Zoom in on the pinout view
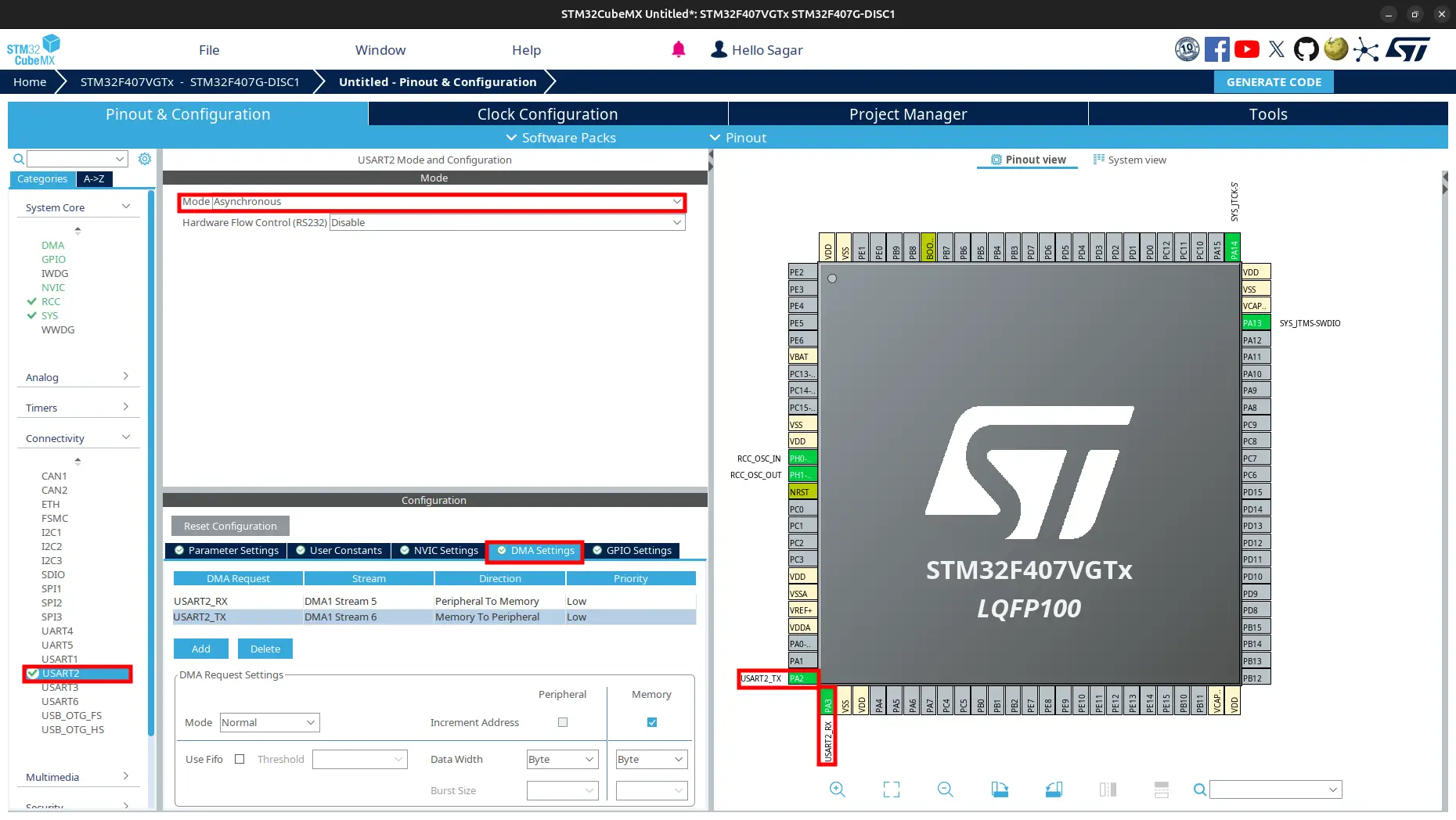This screenshot has width=1456, height=820. (x=838, y=789)
